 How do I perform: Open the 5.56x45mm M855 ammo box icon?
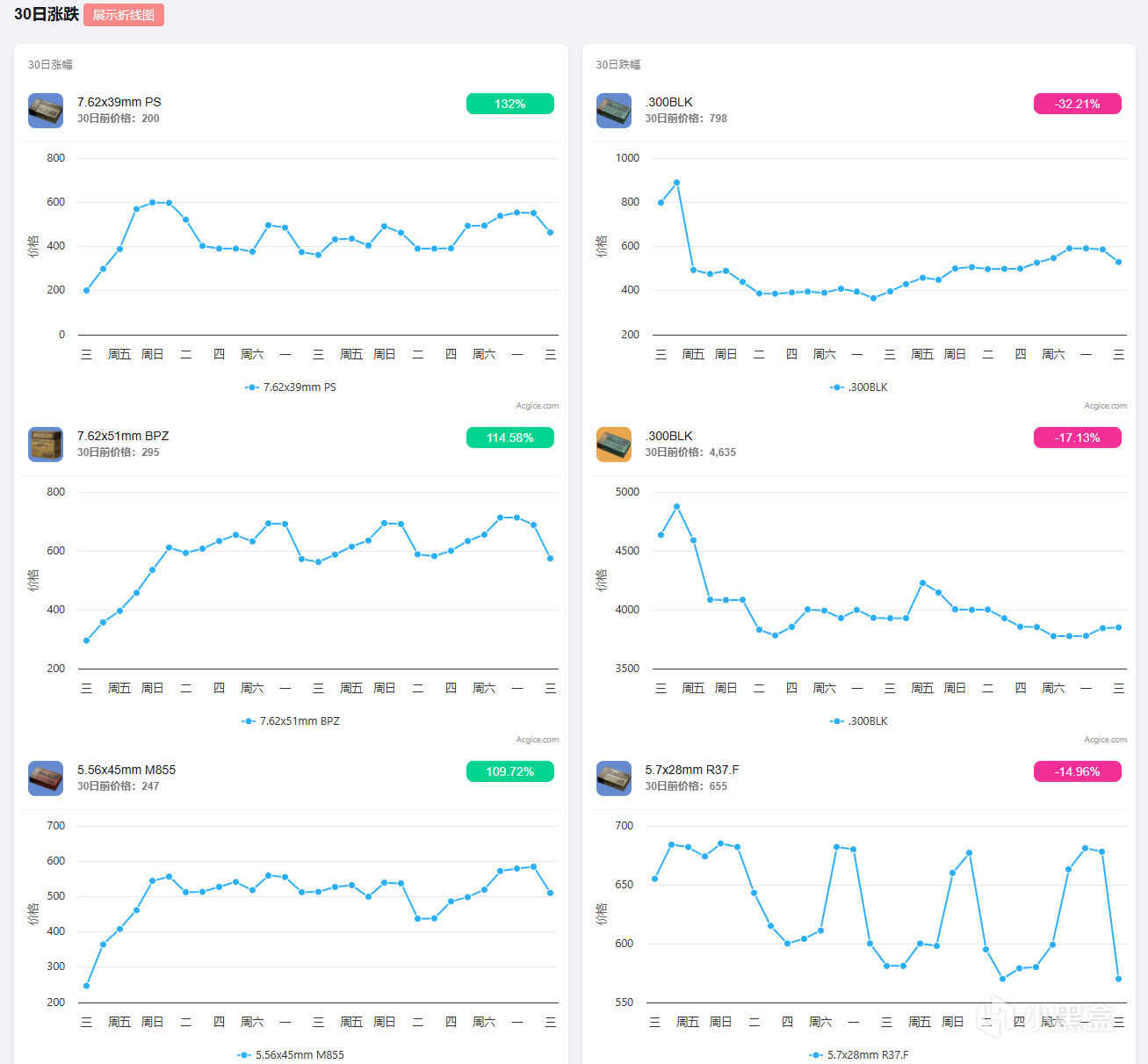46,778
